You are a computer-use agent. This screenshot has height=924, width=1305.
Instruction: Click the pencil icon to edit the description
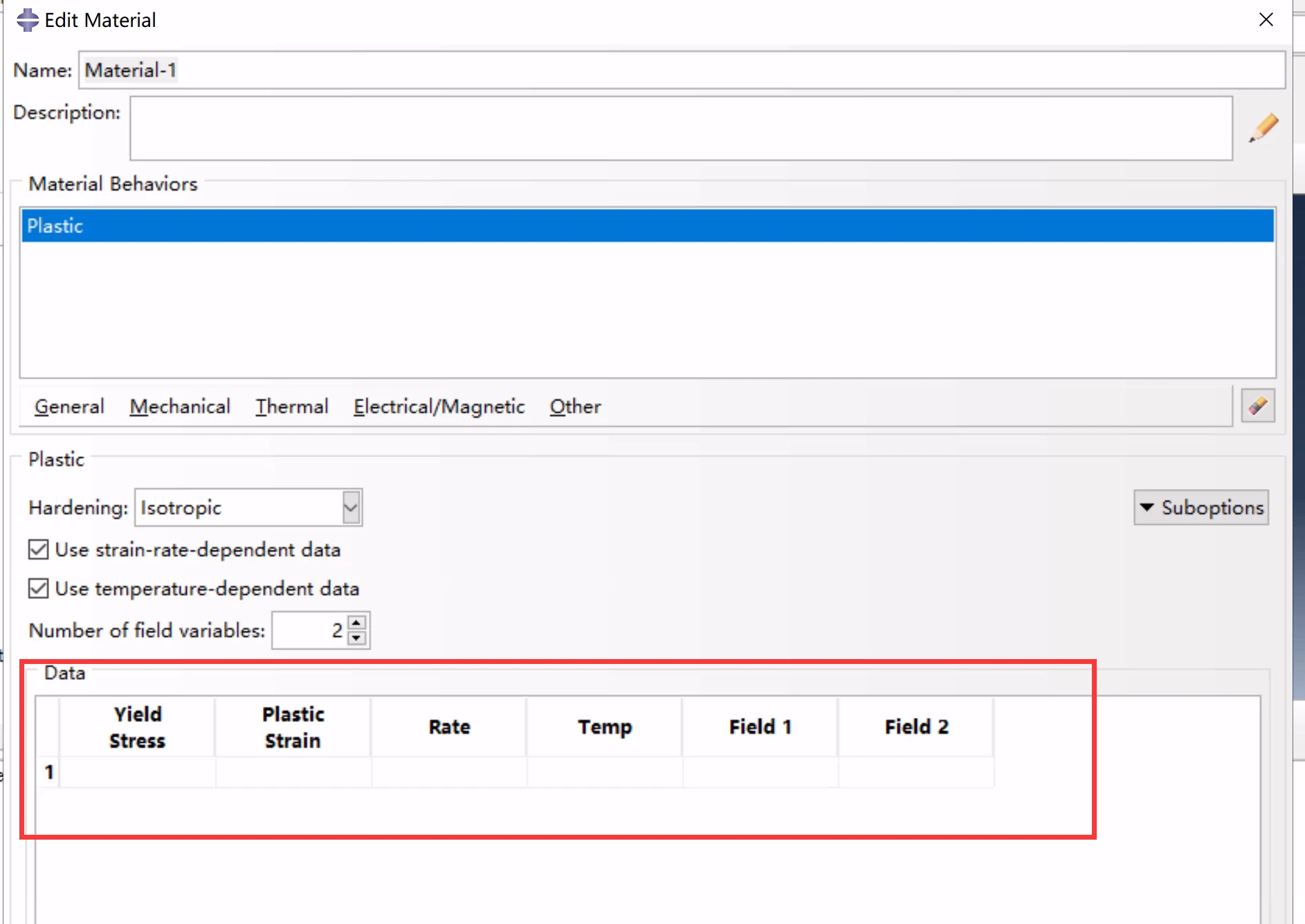click(x=1263, y=128)
